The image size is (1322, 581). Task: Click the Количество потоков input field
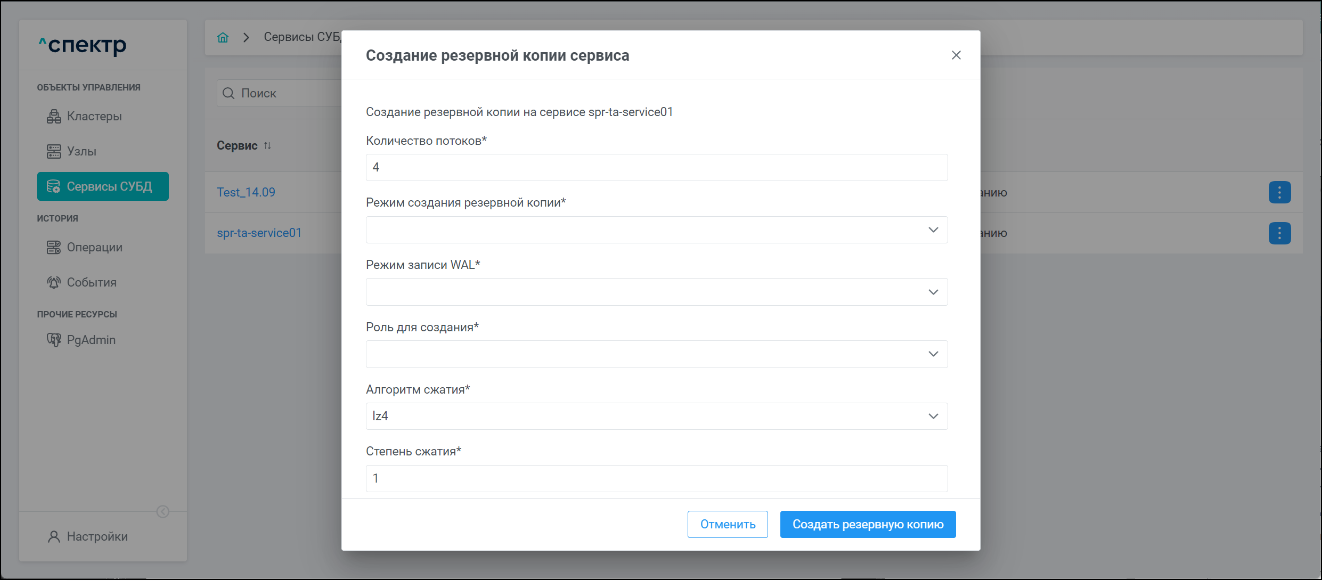coord(656,168)
